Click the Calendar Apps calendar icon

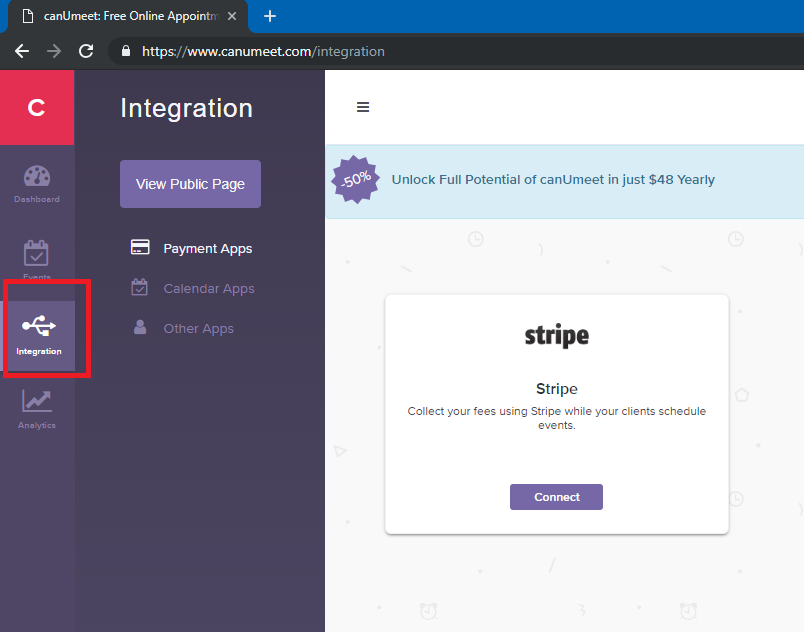[139, 288]
